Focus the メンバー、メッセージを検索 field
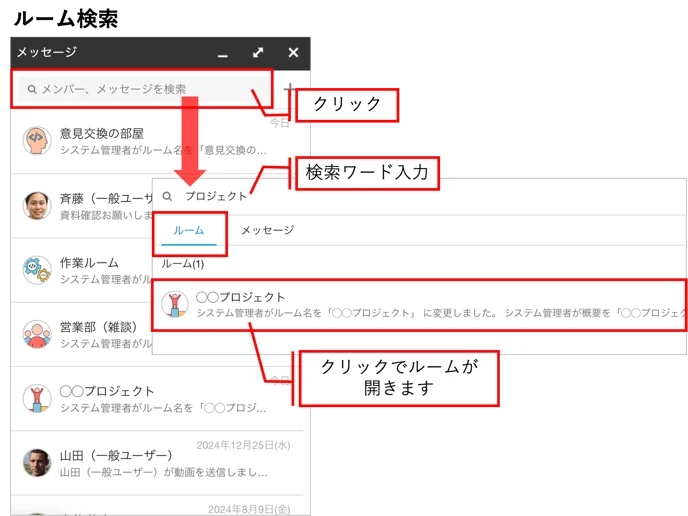688x516 pixels. click(x=145, y=89)
